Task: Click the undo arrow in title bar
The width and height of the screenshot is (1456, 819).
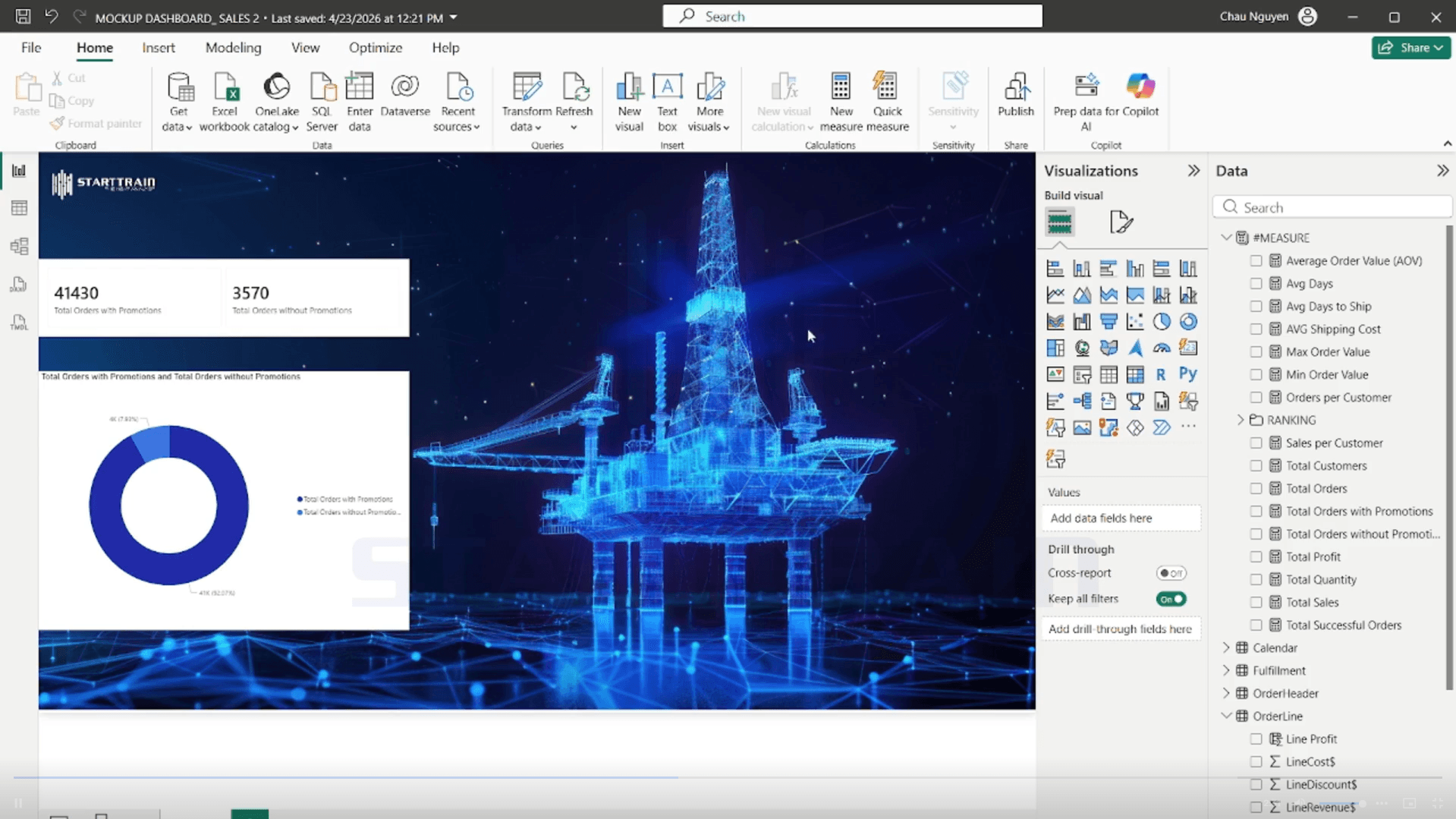Action: pyautogui.click(x=51, y=16)
